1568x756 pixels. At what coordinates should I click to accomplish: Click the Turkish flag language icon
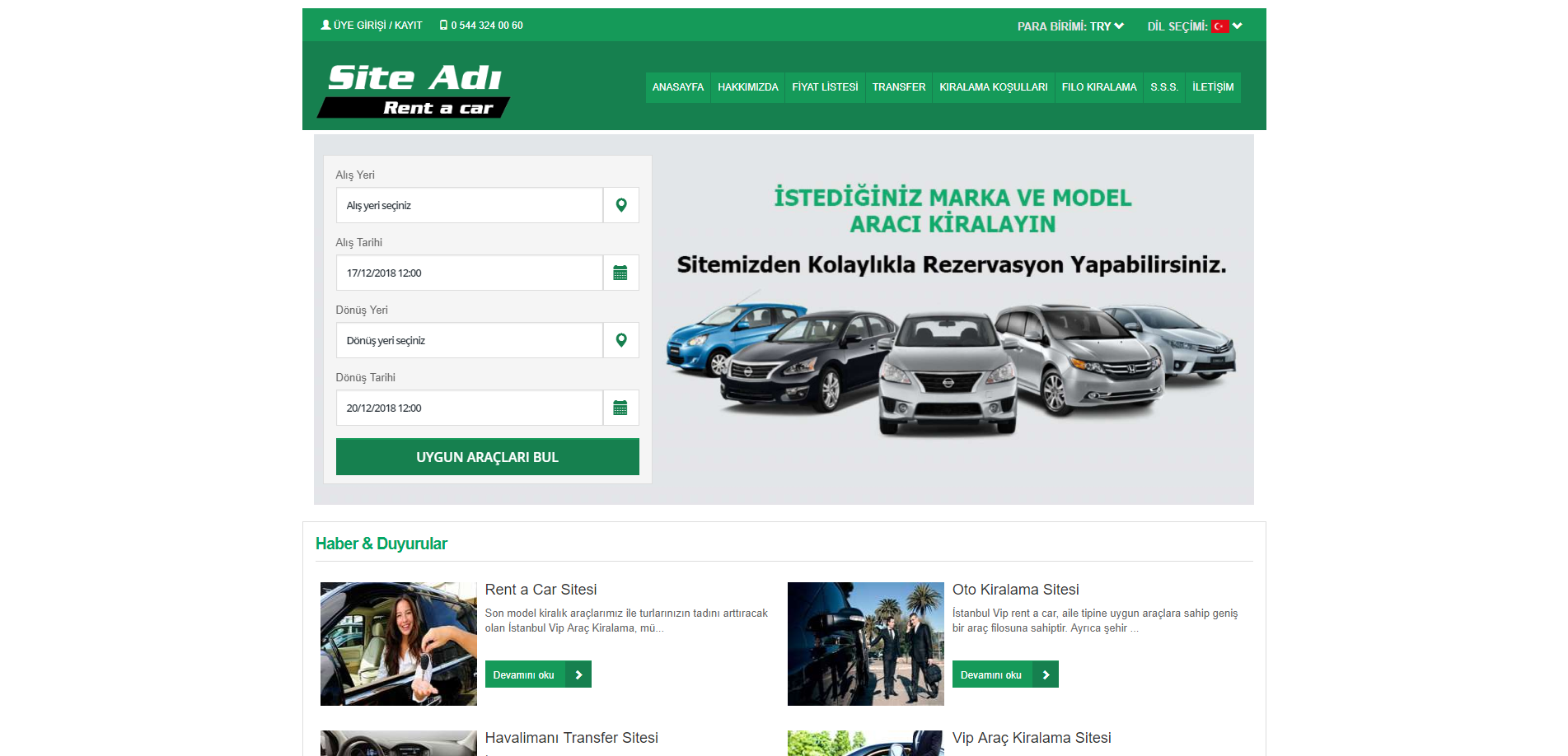[1220, 26]
